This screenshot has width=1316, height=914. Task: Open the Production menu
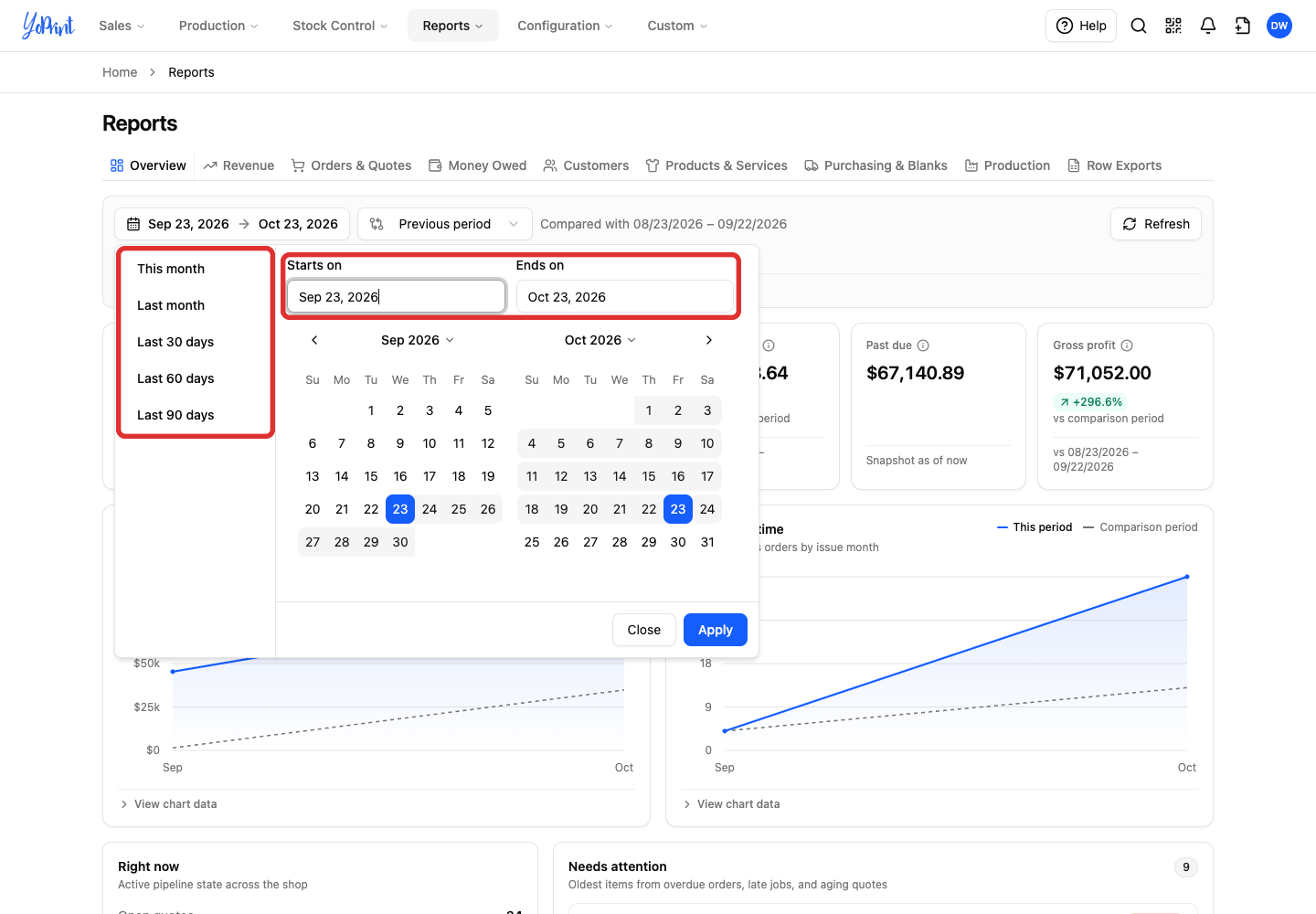(x=218, y=26)
